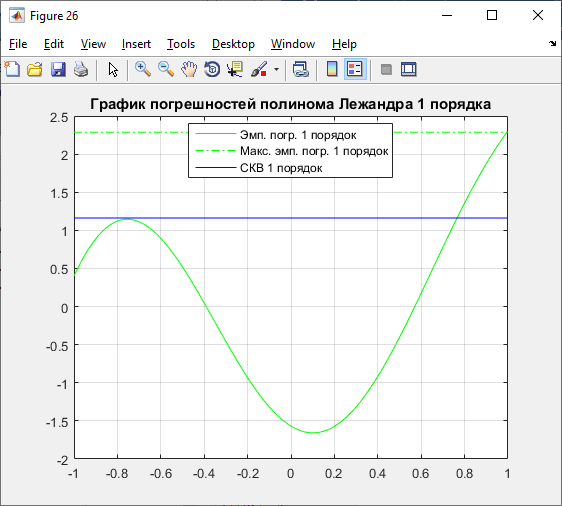Open the Brush color dropdown arrow
The height and width of the screenshot is (506, 562).
tap(276, 69)
